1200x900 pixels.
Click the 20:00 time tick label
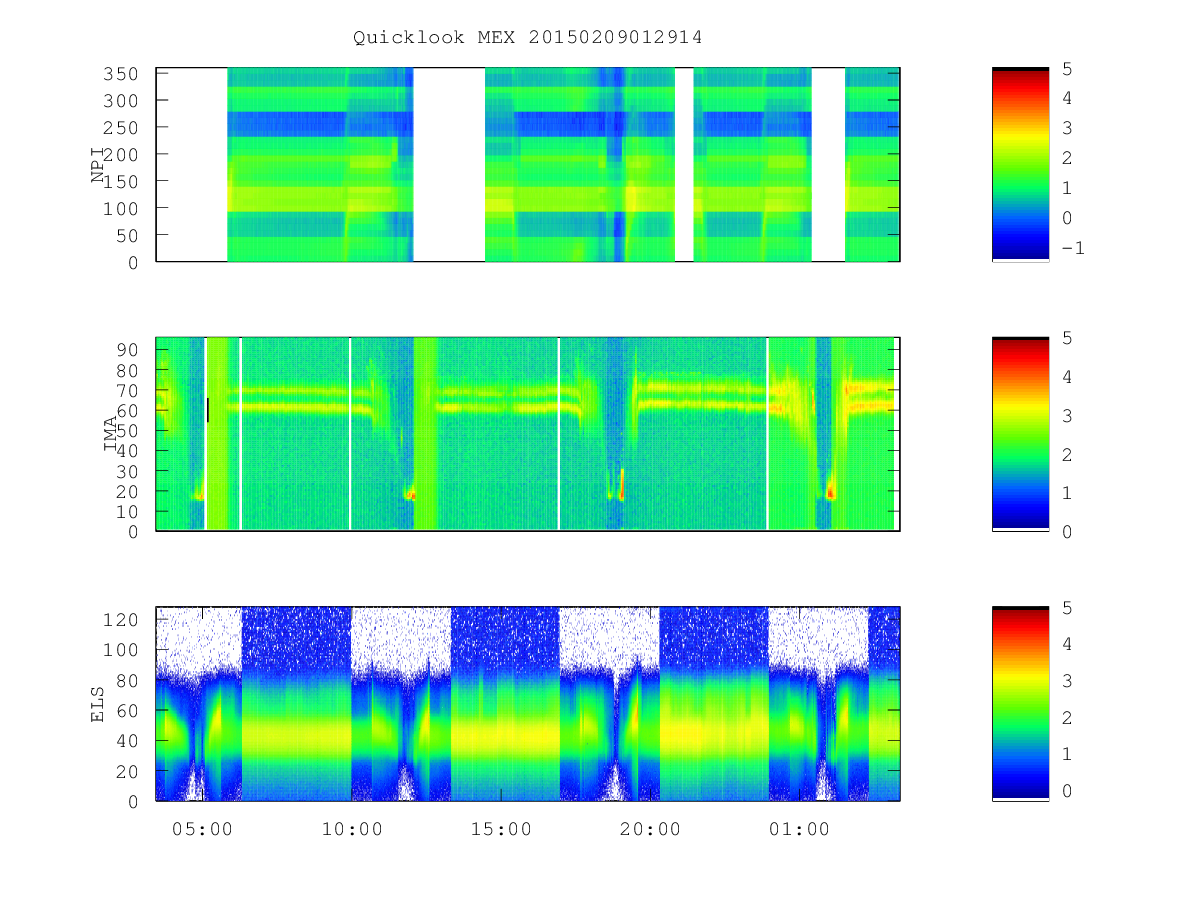click(650, 829)
